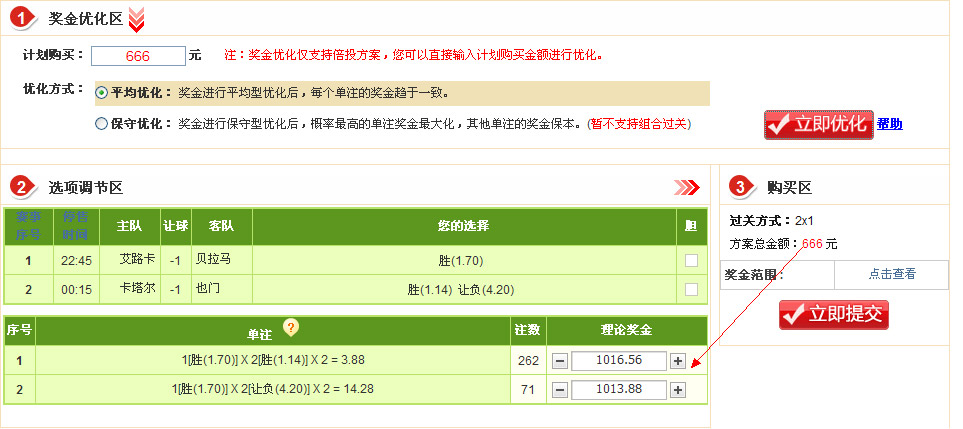Select the 保守优化 radio option
The width and height of the screenshot is (963, 429).
[x=101, y=124]
